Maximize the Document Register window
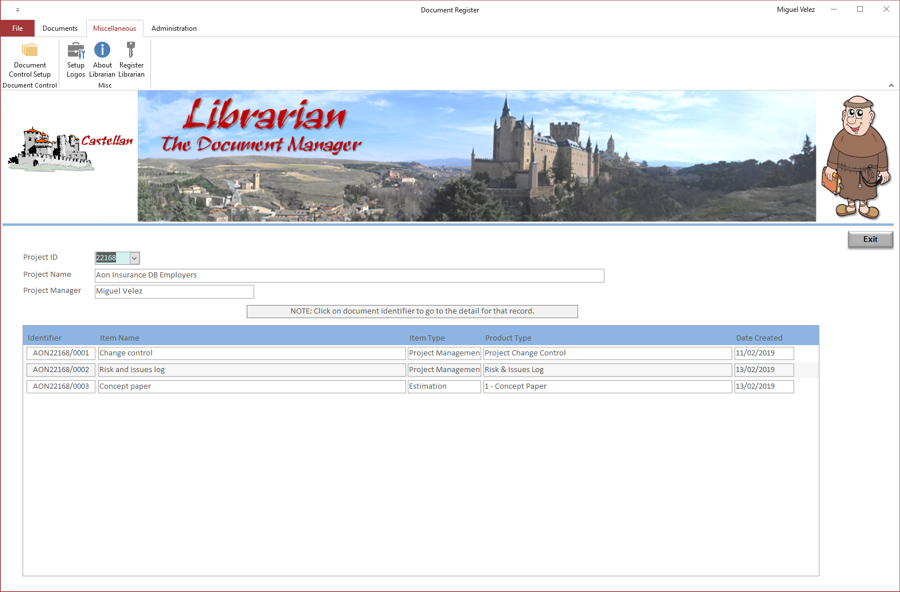The width and height of the screenshot is (900, 592). 860,10
